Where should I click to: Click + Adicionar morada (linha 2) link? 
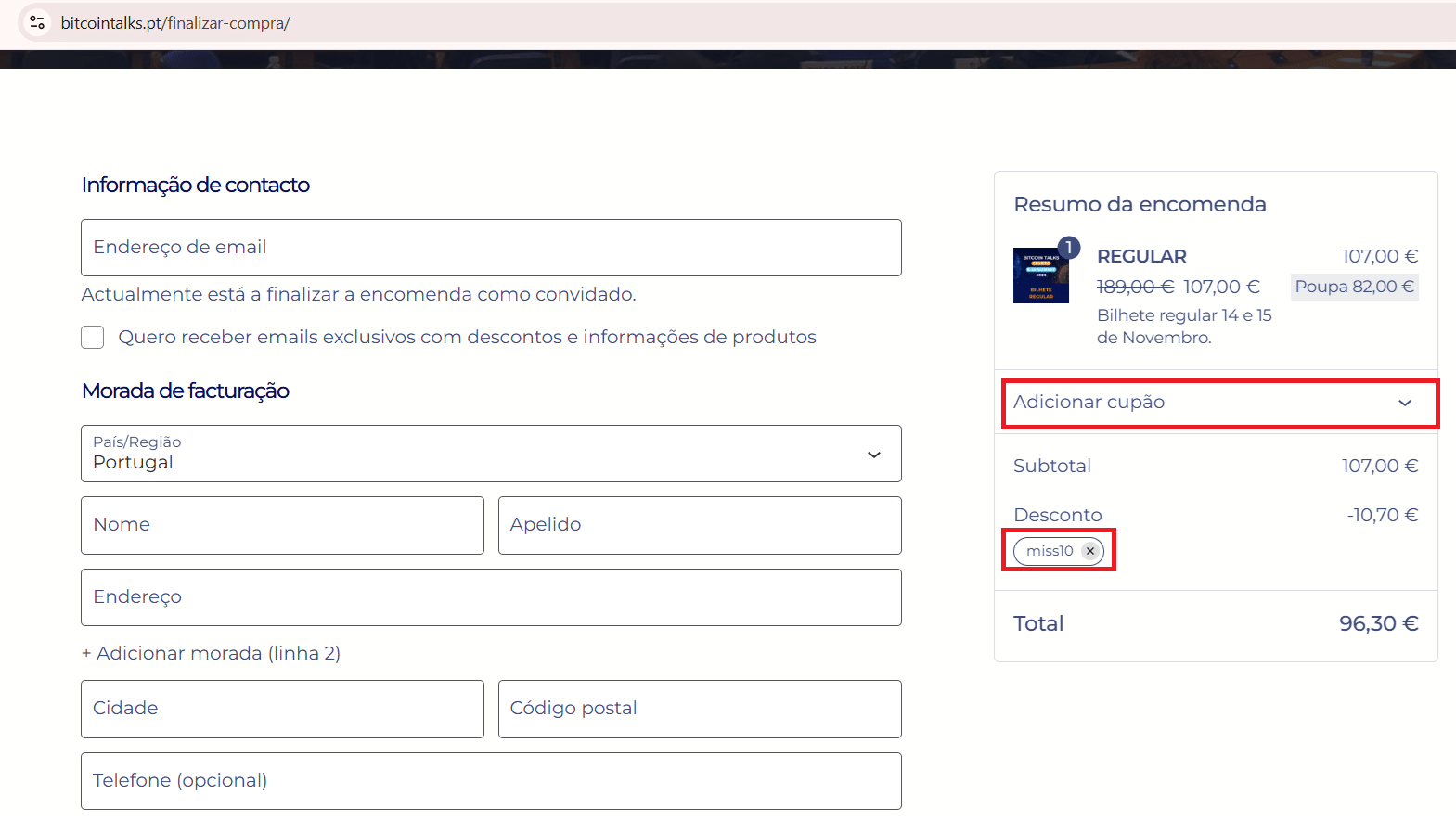212,653
